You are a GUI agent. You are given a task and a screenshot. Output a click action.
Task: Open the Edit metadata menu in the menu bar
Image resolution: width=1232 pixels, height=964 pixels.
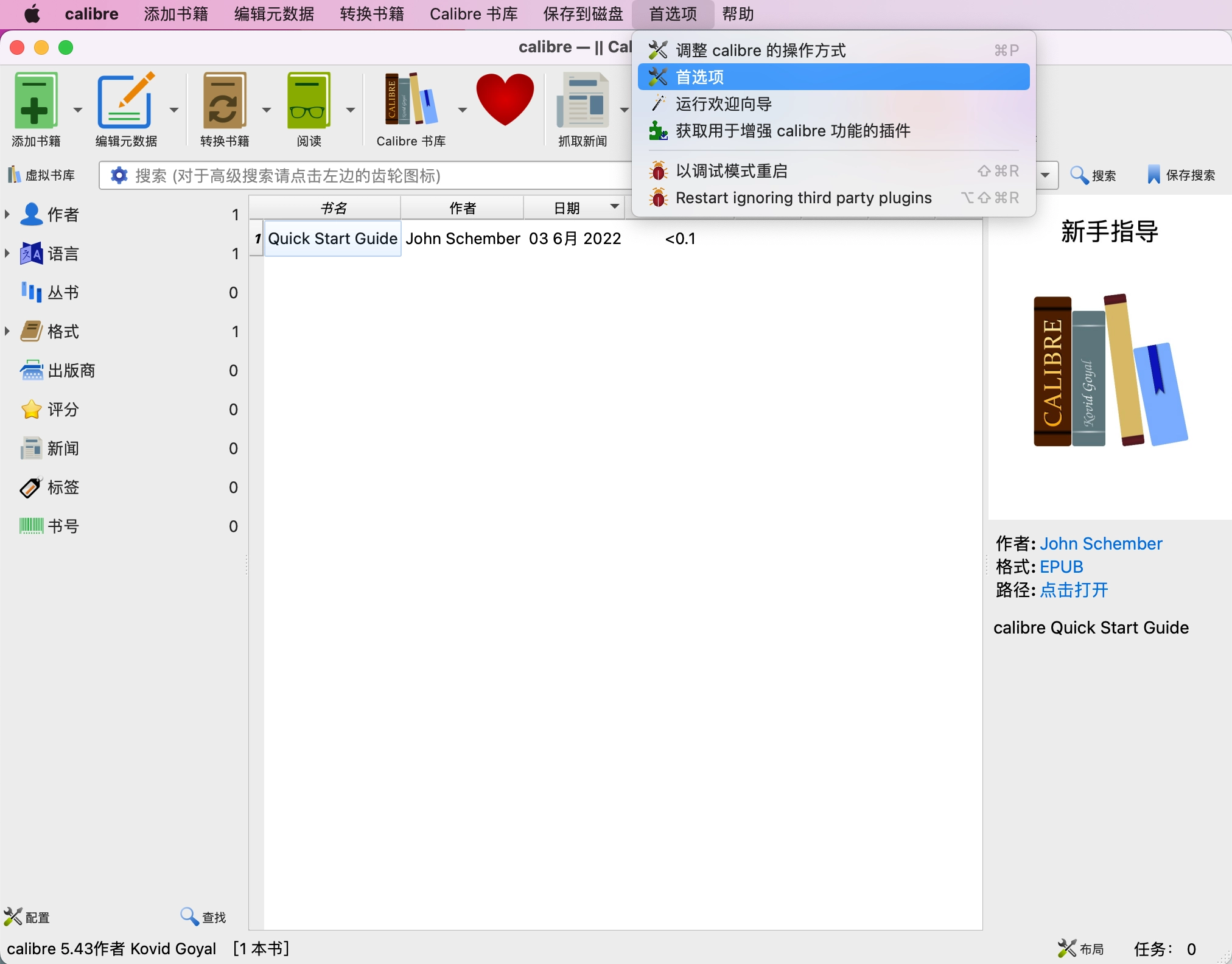click(x=274, y=14)
